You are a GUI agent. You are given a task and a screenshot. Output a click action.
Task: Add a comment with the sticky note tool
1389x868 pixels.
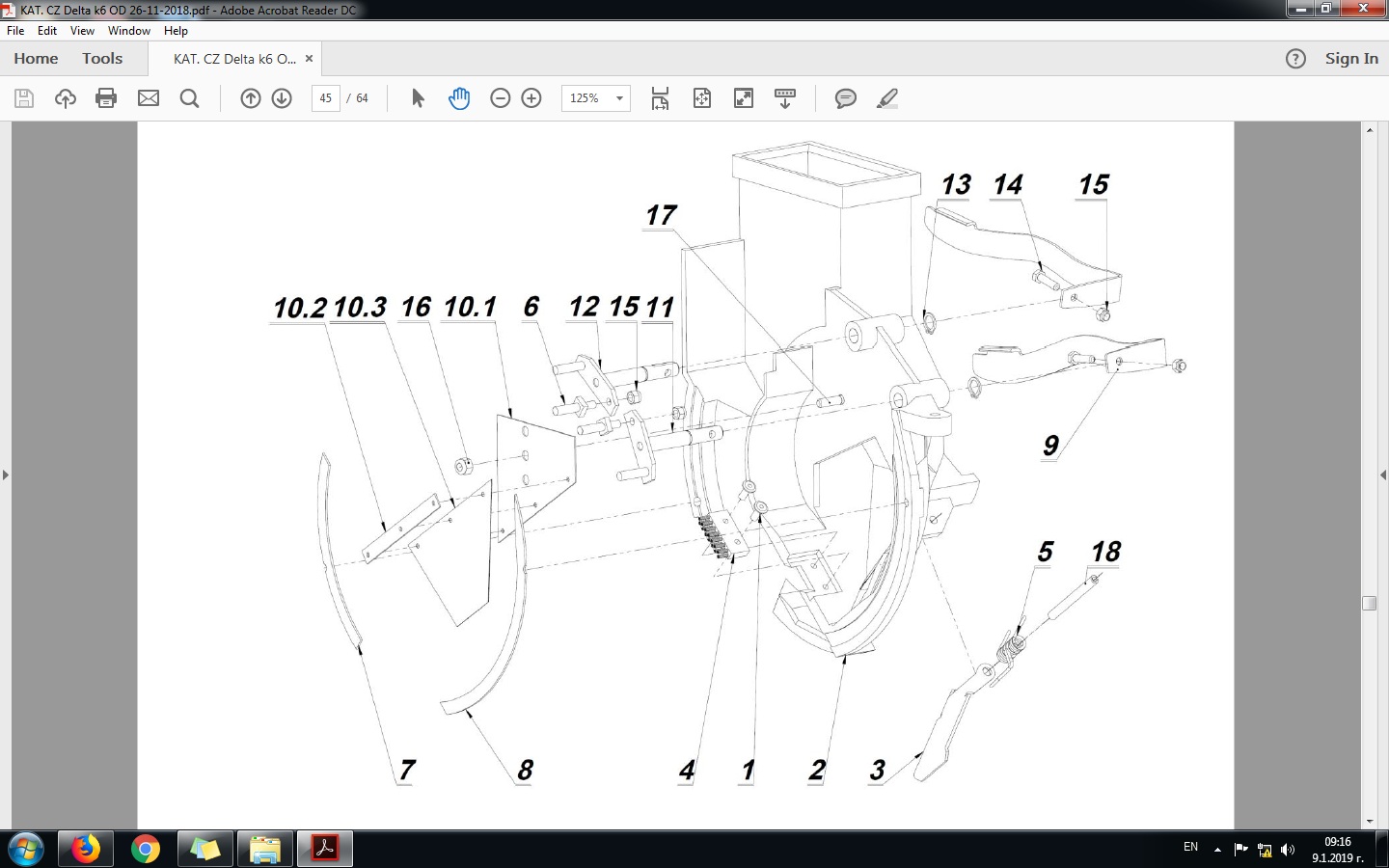(846, 98)
